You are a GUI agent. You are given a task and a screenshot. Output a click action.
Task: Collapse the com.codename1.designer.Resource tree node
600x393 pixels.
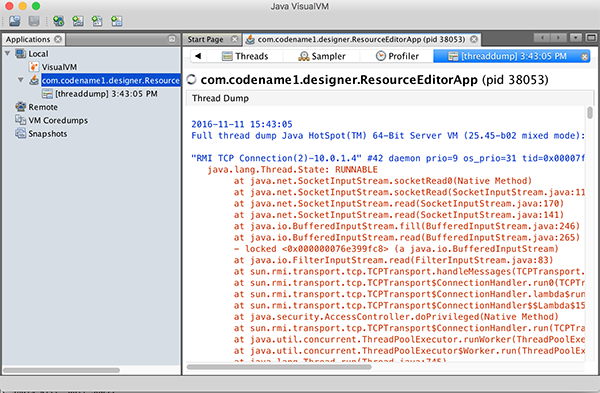point(21,80)
